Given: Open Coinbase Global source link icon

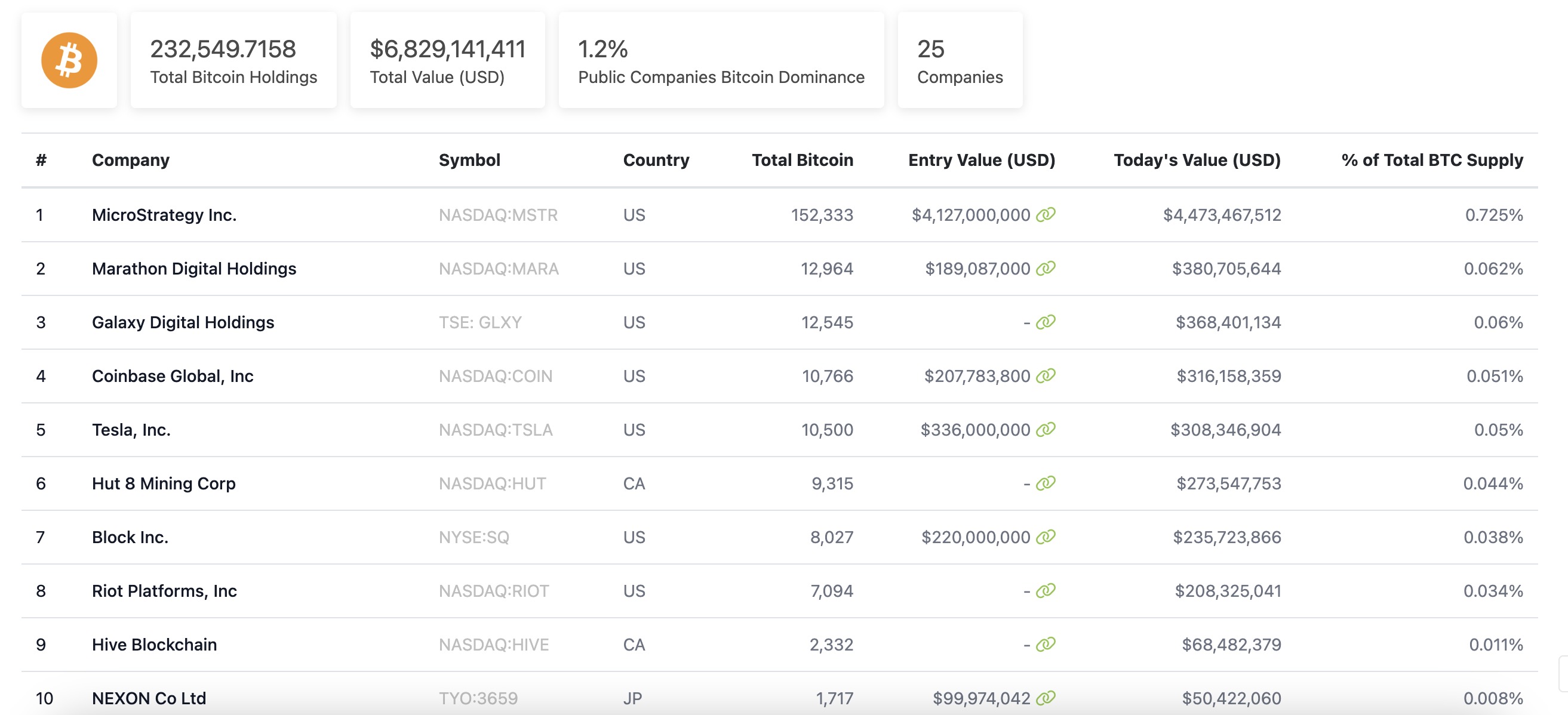Looking at the screenshot, I should [1046, 376].
